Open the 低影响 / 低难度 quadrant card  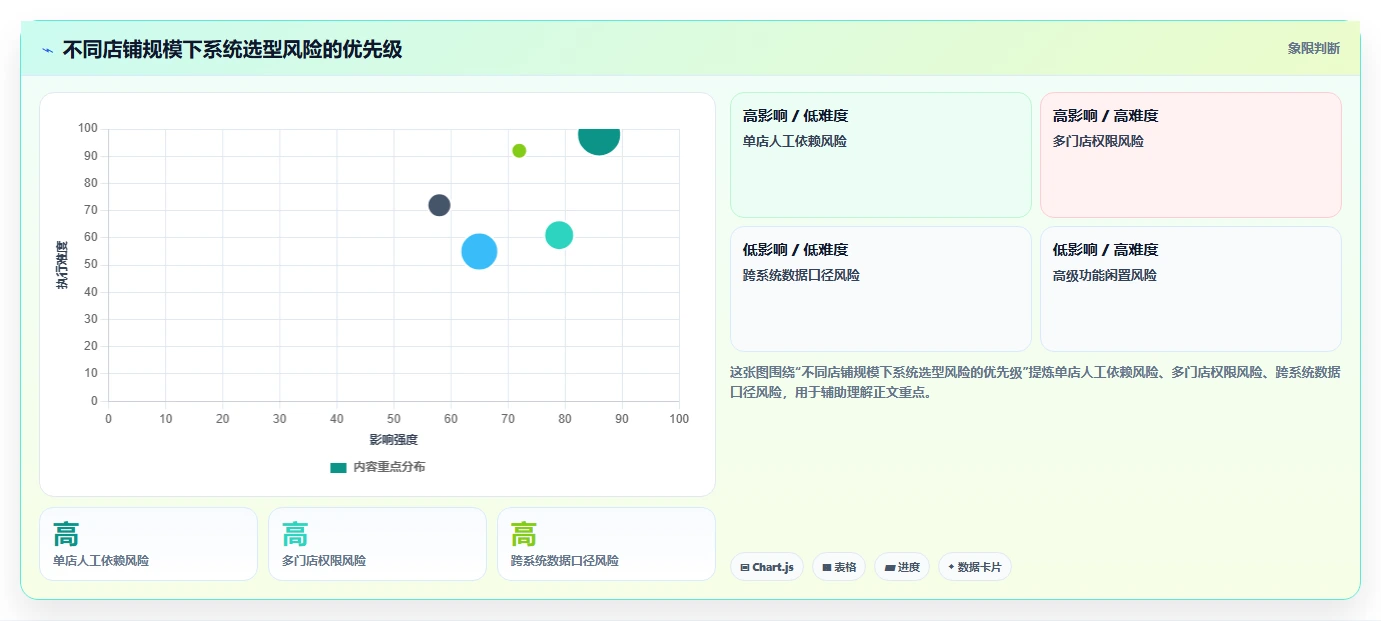pyautogui.click(x=880, y=289)
